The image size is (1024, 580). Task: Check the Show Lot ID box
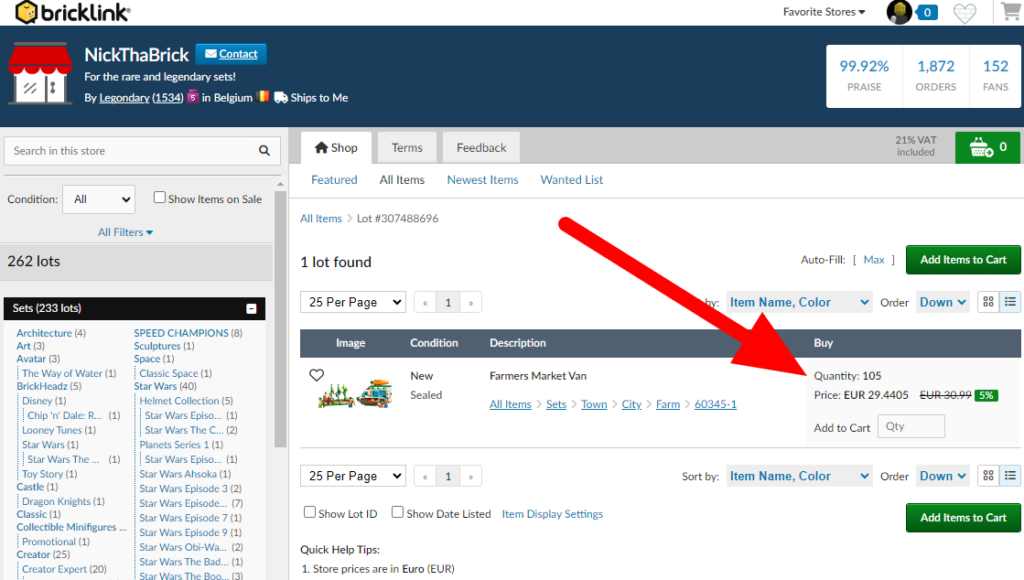point(310,513)
